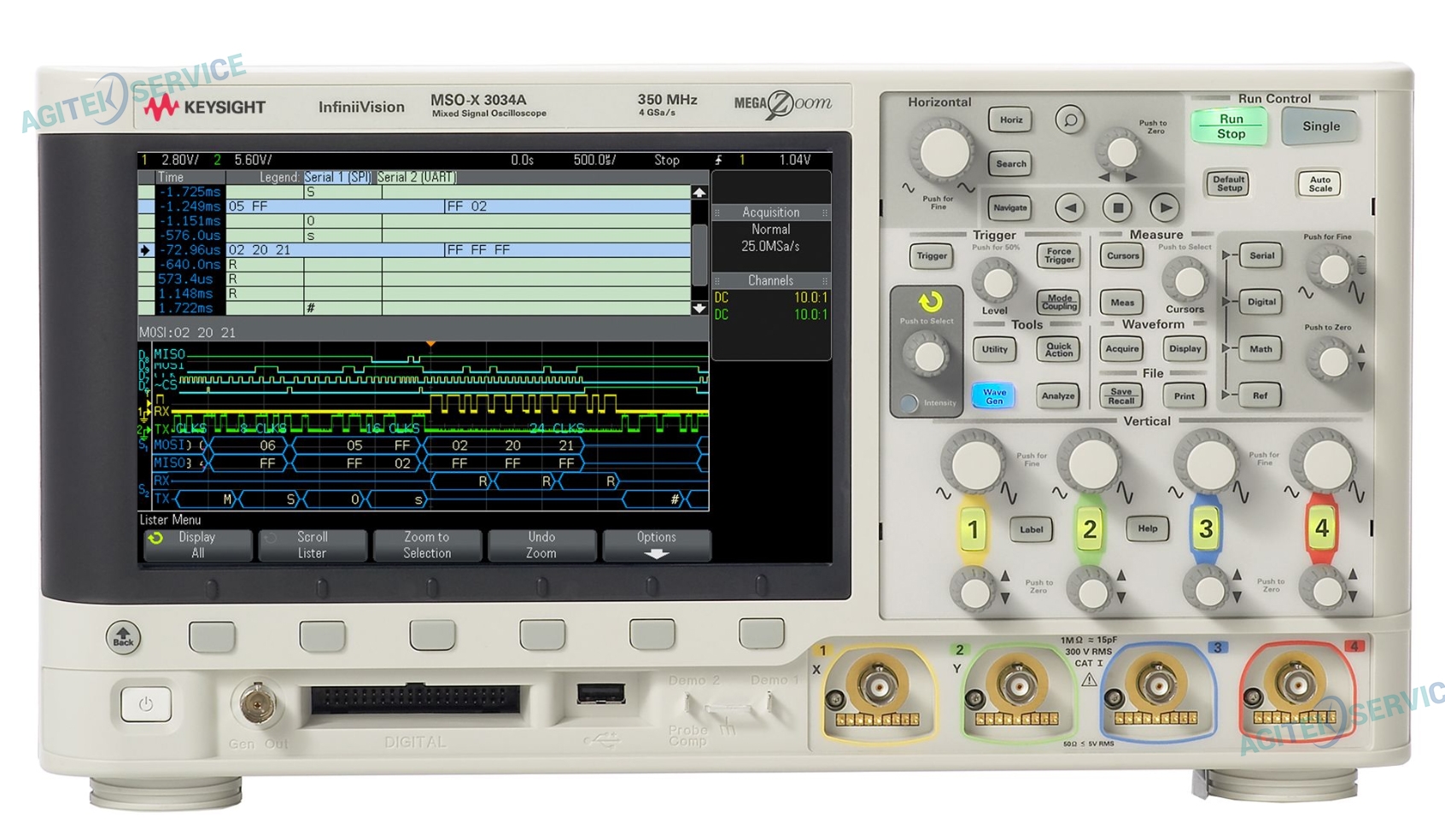Select the Zoom to Selection softkey label
Viewport: 1445px width, 840px height.
[427, 545]
